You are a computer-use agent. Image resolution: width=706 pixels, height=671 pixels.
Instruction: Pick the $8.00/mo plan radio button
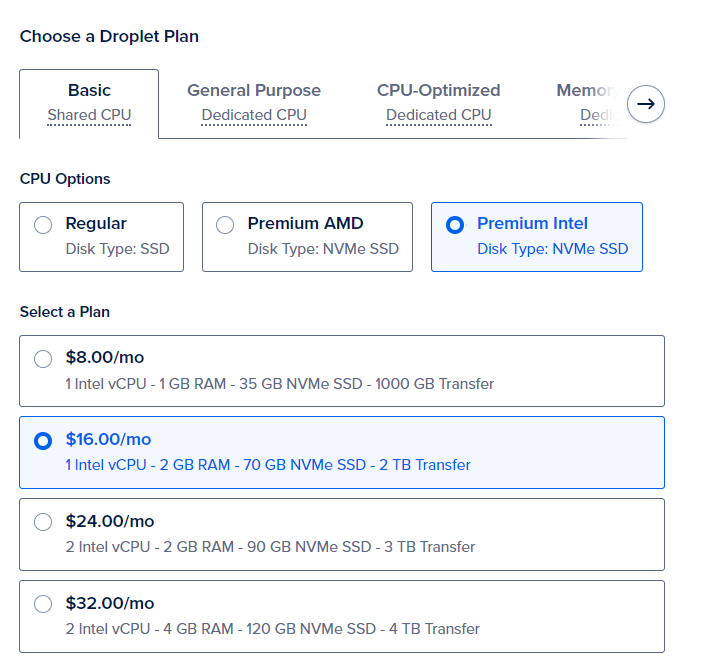[43, 359]
